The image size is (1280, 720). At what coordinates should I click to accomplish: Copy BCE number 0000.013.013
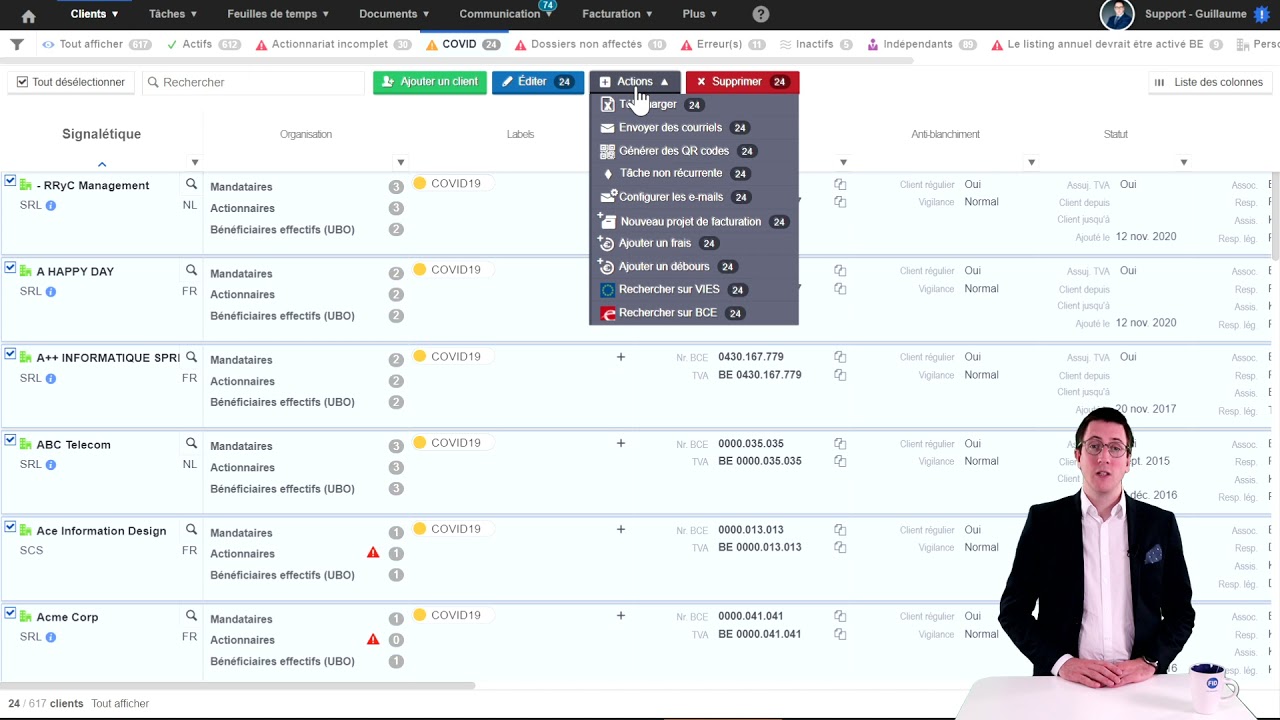(840, 530)
